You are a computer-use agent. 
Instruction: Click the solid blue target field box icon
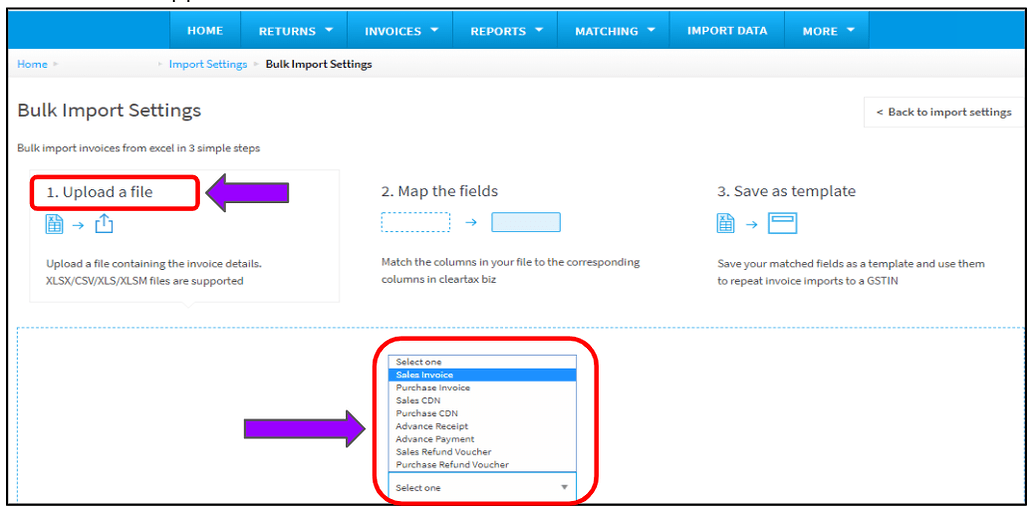[x=525, y=222]
